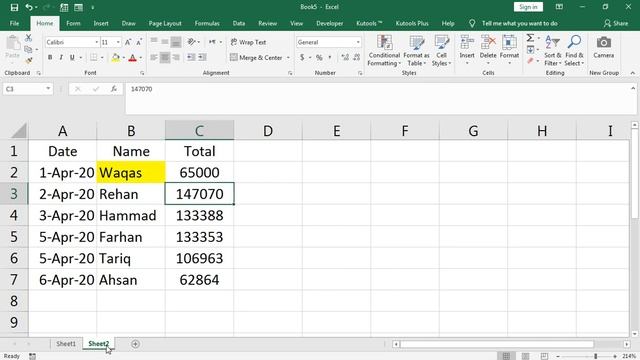Switch to the Page Layout tab
Image resolution: width=640 pixels, height=360 pixels.
[x=165, y=23]
